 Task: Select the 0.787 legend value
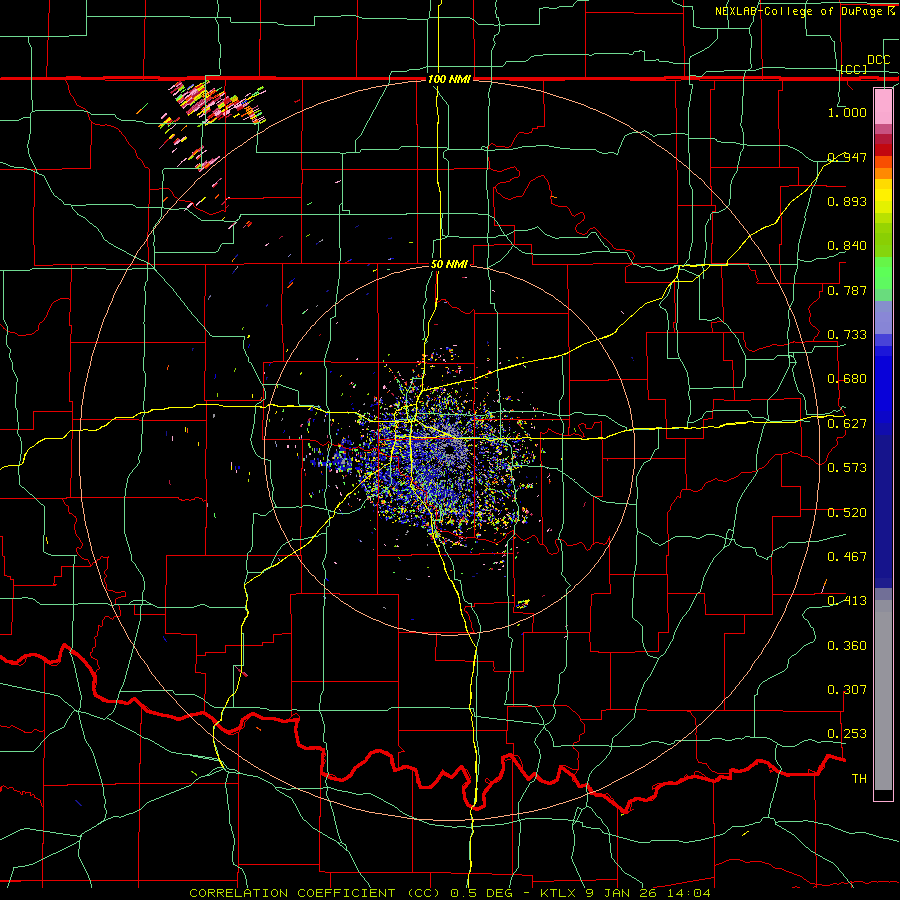point(847,290)
